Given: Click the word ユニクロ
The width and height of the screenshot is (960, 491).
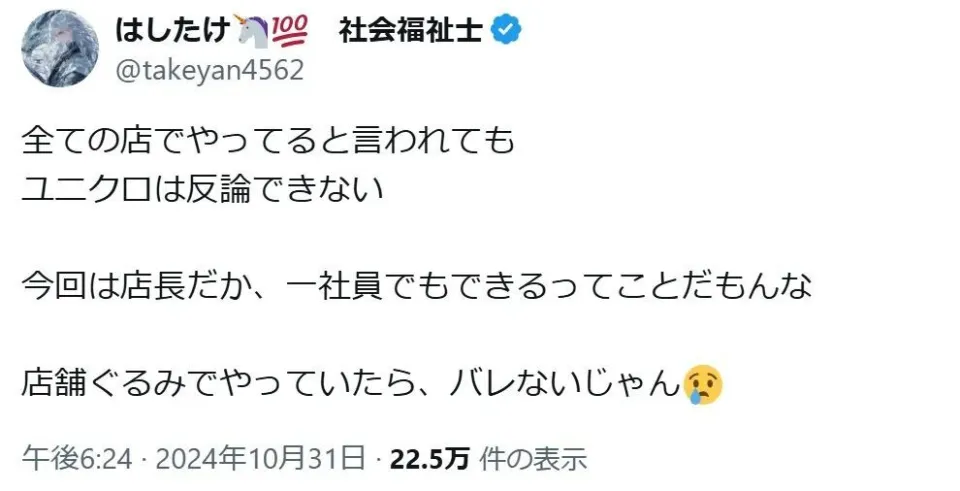Looking at the screenshot, I should [x=86, y=190].
